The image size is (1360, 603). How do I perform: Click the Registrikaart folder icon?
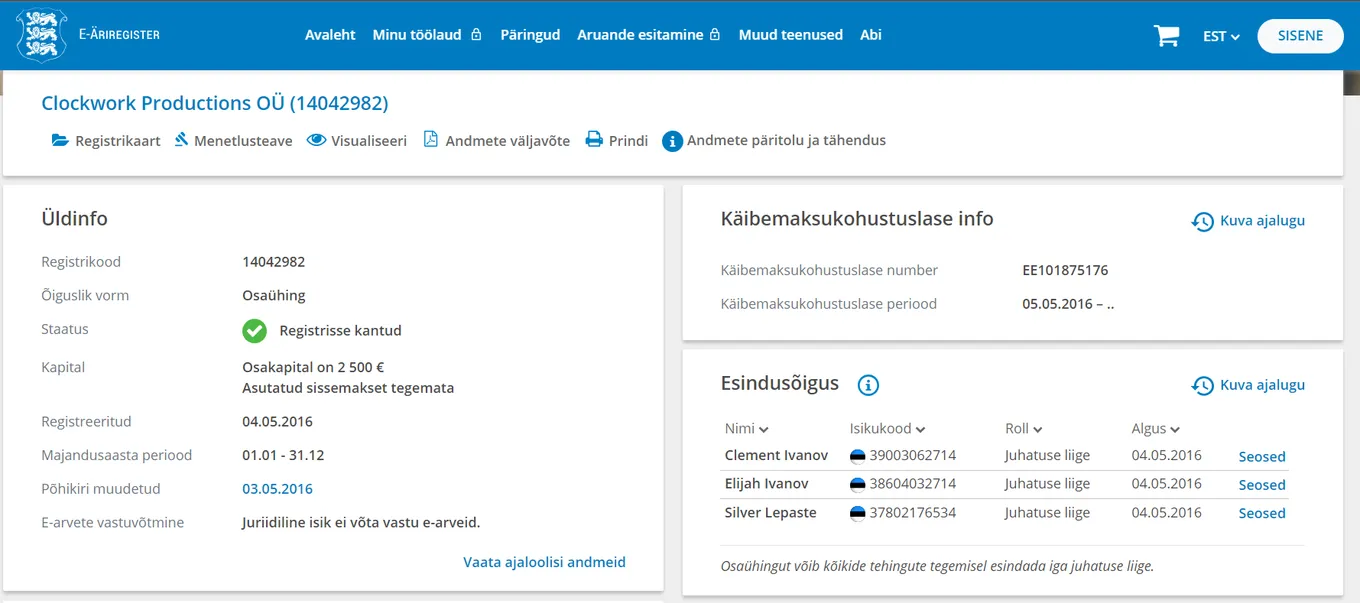pyautogui.click(x=60, y=140)
